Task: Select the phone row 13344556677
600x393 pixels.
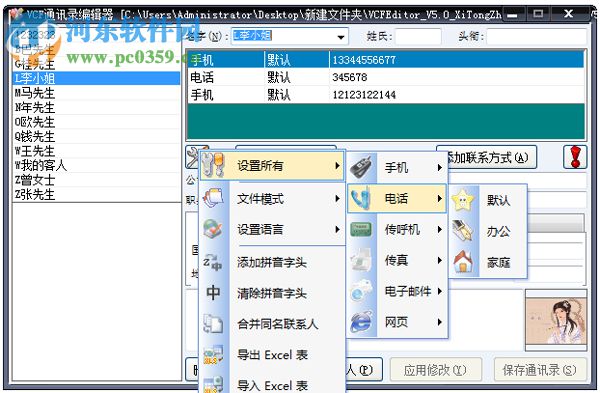Action: coord(386,59)
